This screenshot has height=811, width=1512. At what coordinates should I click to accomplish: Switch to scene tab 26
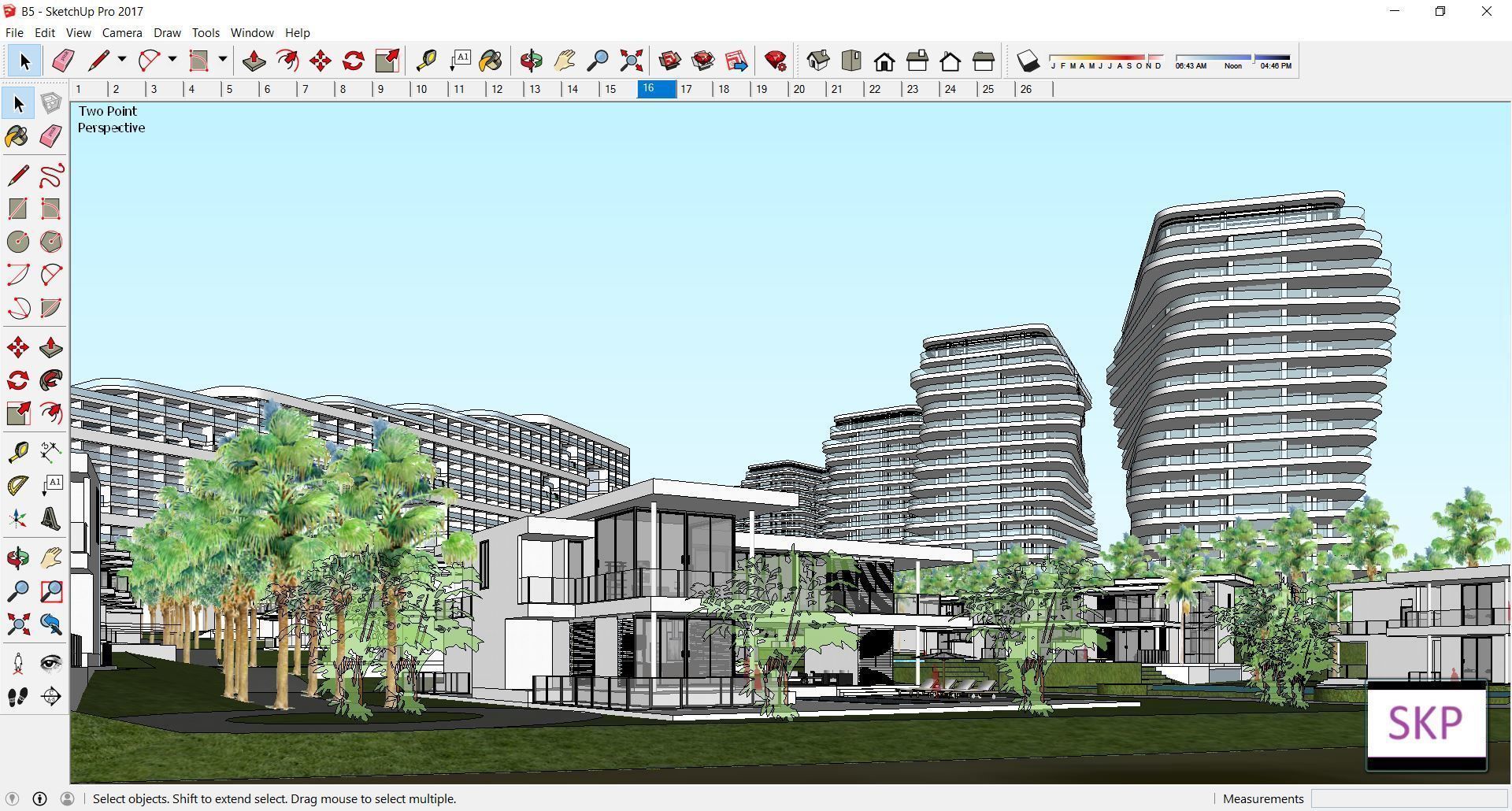[1034, 89]
